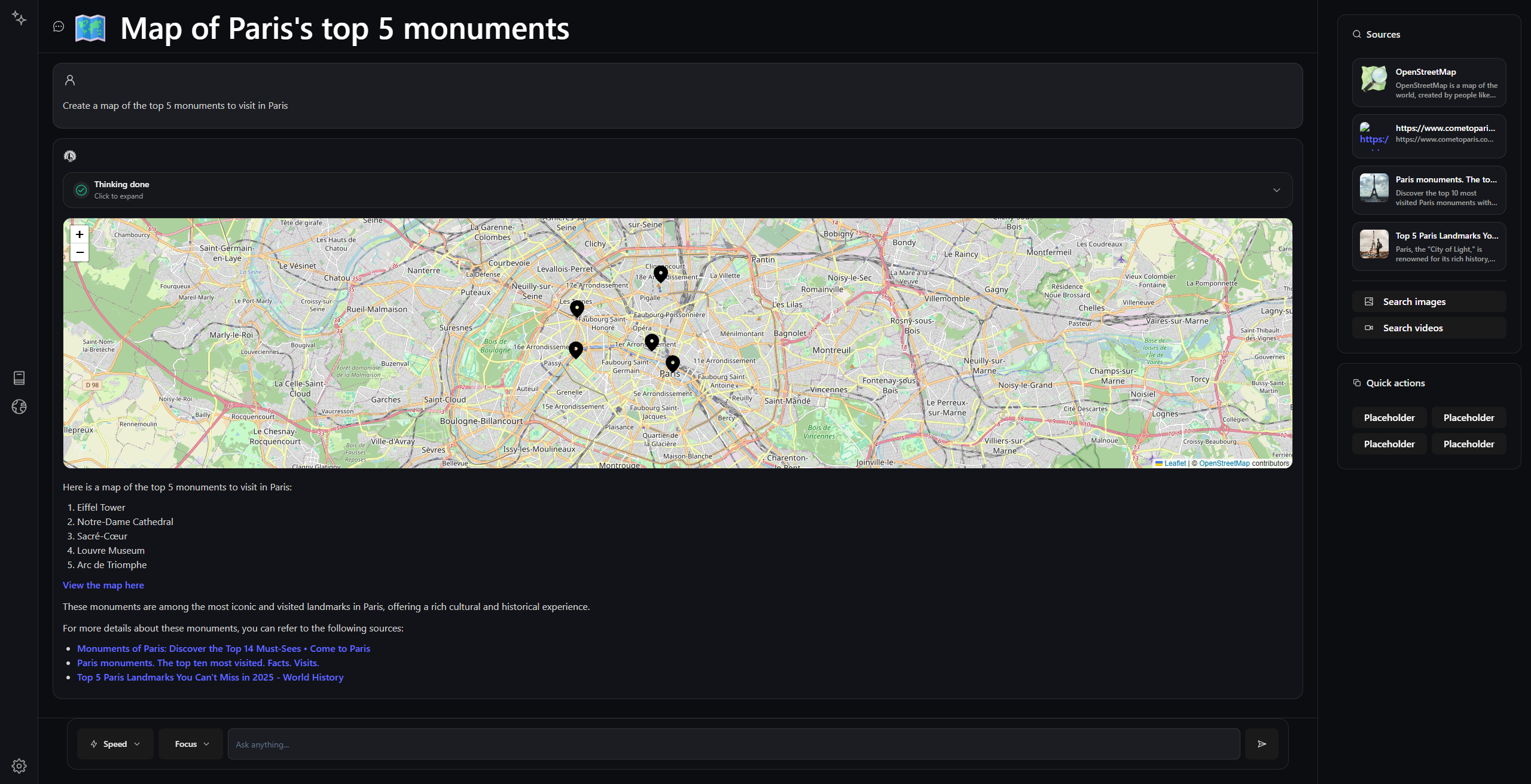The width and height of the screenshot is (1531, 784).
Task: Open the Focus dropdown
Action: [191, 744]
